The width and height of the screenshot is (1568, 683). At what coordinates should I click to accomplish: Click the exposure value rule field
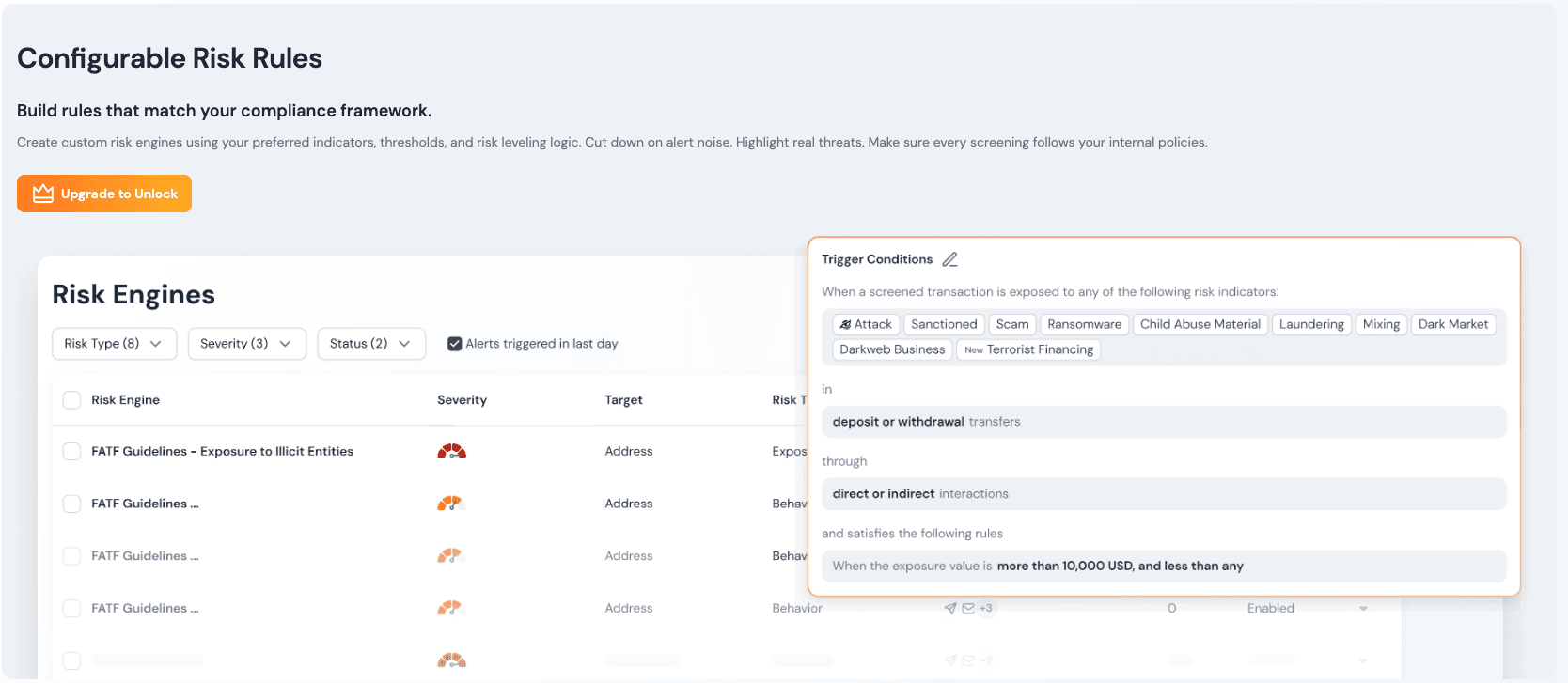click(1164, 567)
